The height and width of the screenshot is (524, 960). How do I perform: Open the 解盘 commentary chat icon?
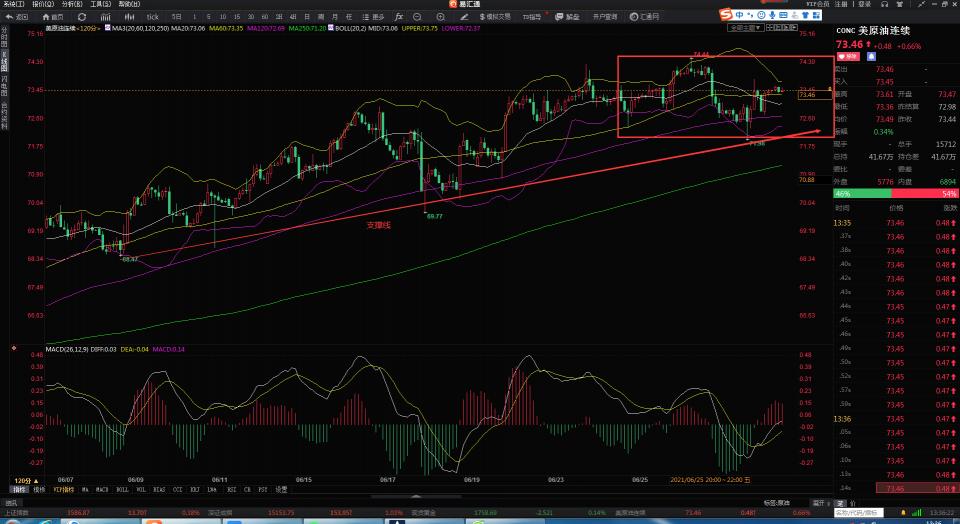tap(567, 17)
